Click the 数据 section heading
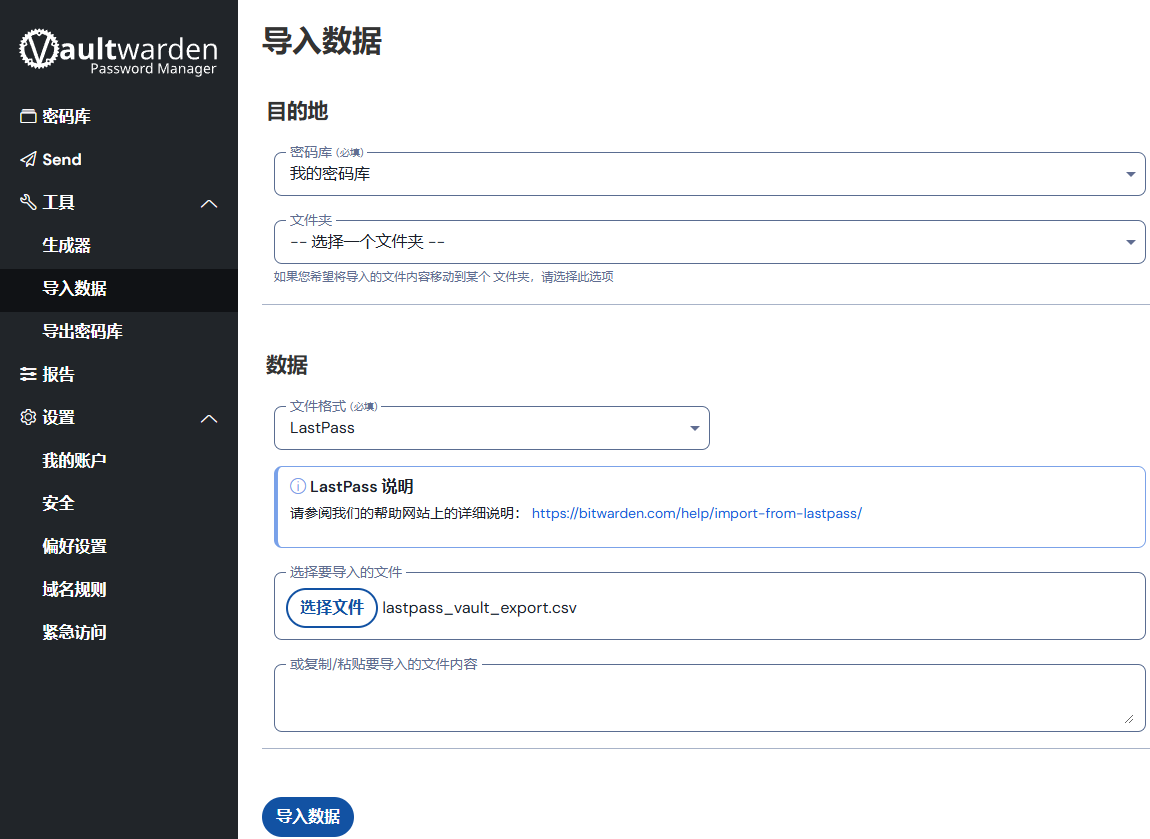The image size is (1150, 839). (287, 364)
